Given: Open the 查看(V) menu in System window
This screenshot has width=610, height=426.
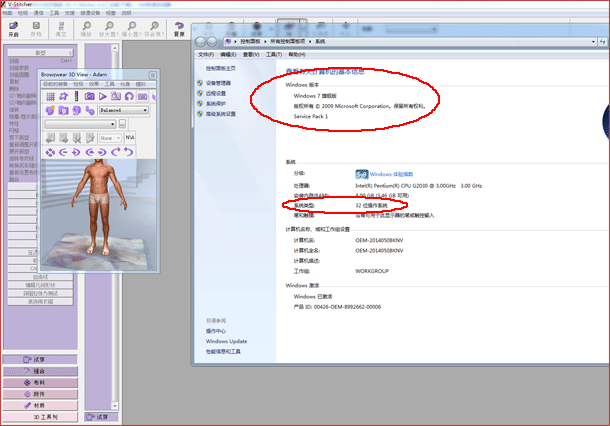Looking at the screenshot, I should click(251, 54).
